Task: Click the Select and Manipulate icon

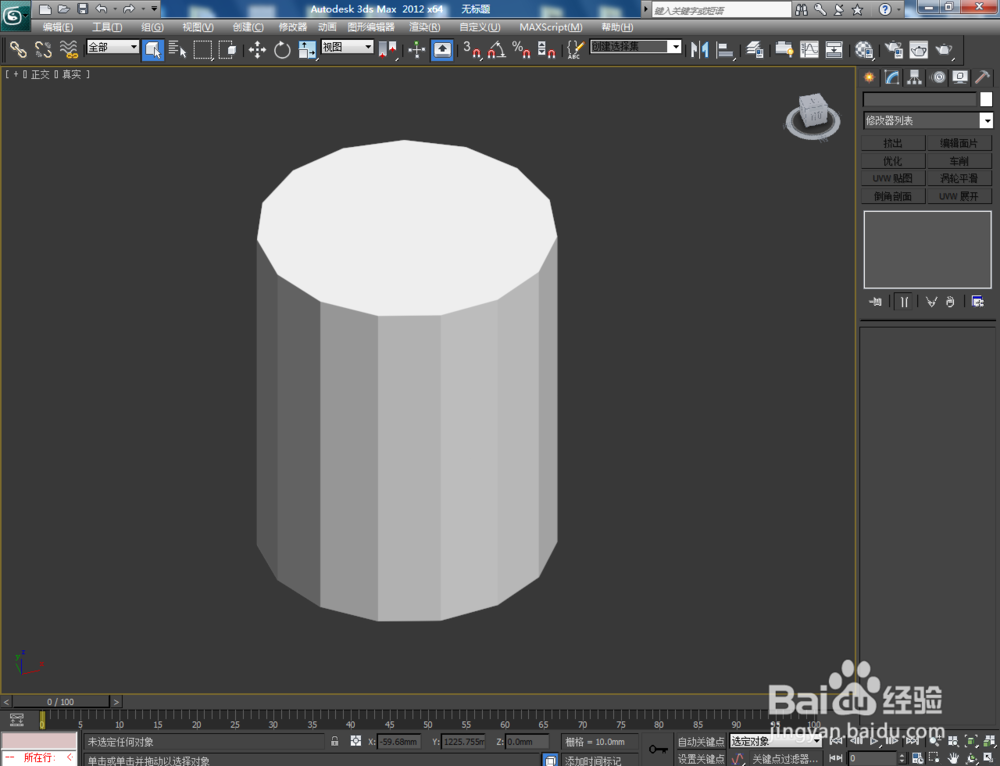Action: 416,50
